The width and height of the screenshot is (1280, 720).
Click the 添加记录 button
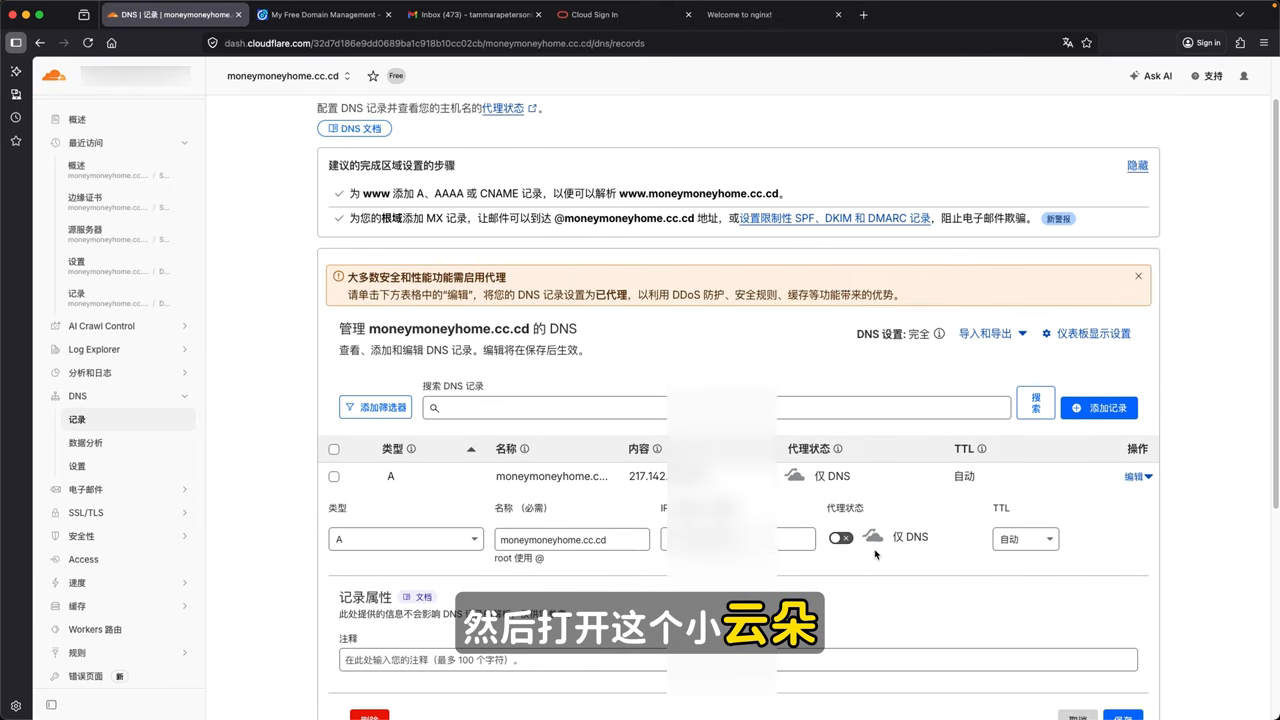tap(1099, 408)
